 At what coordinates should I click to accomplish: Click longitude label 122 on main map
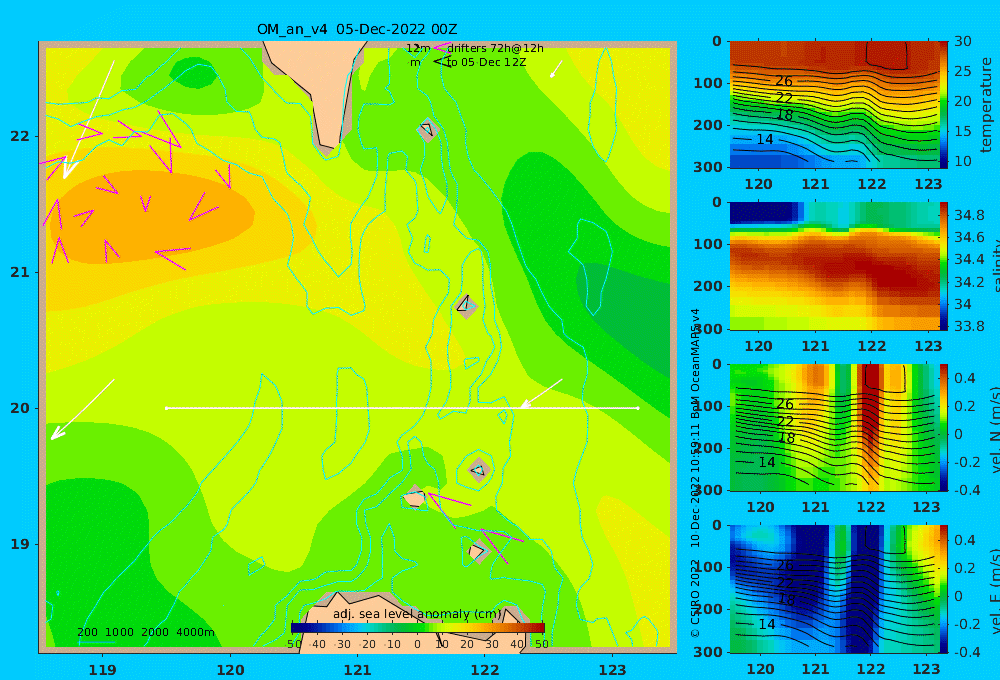pos(485,670)
